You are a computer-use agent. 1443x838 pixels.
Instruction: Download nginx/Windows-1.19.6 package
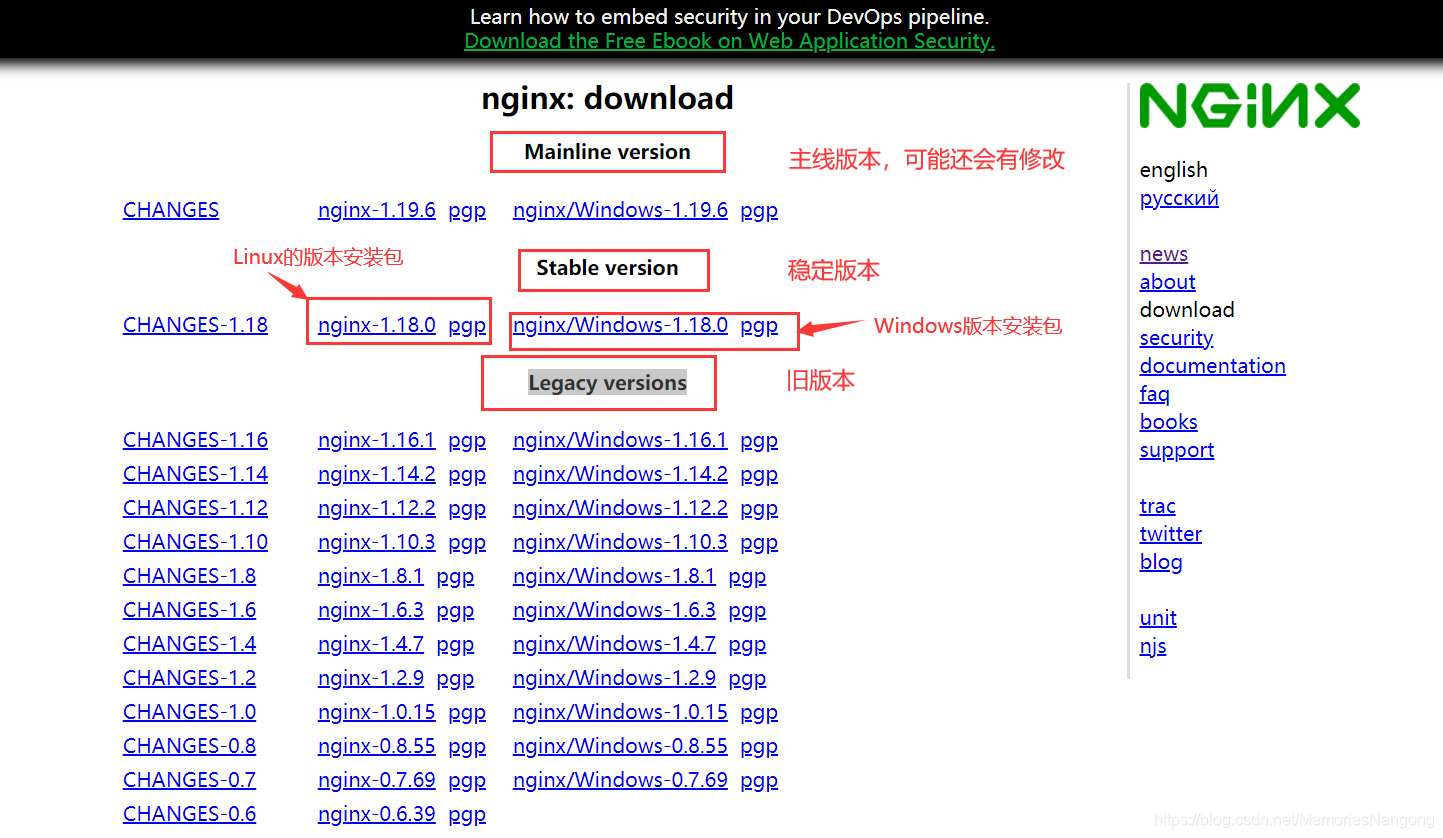point(620,210)
